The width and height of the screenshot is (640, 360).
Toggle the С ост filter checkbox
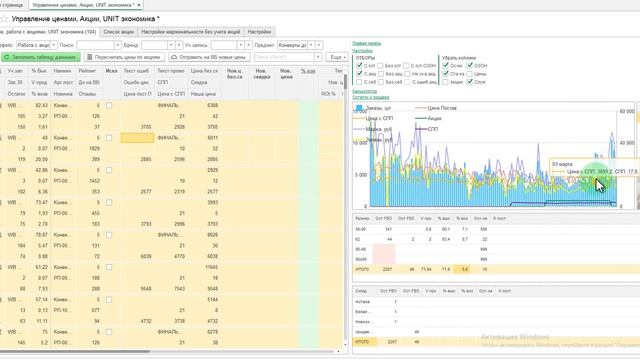point(359,66)
